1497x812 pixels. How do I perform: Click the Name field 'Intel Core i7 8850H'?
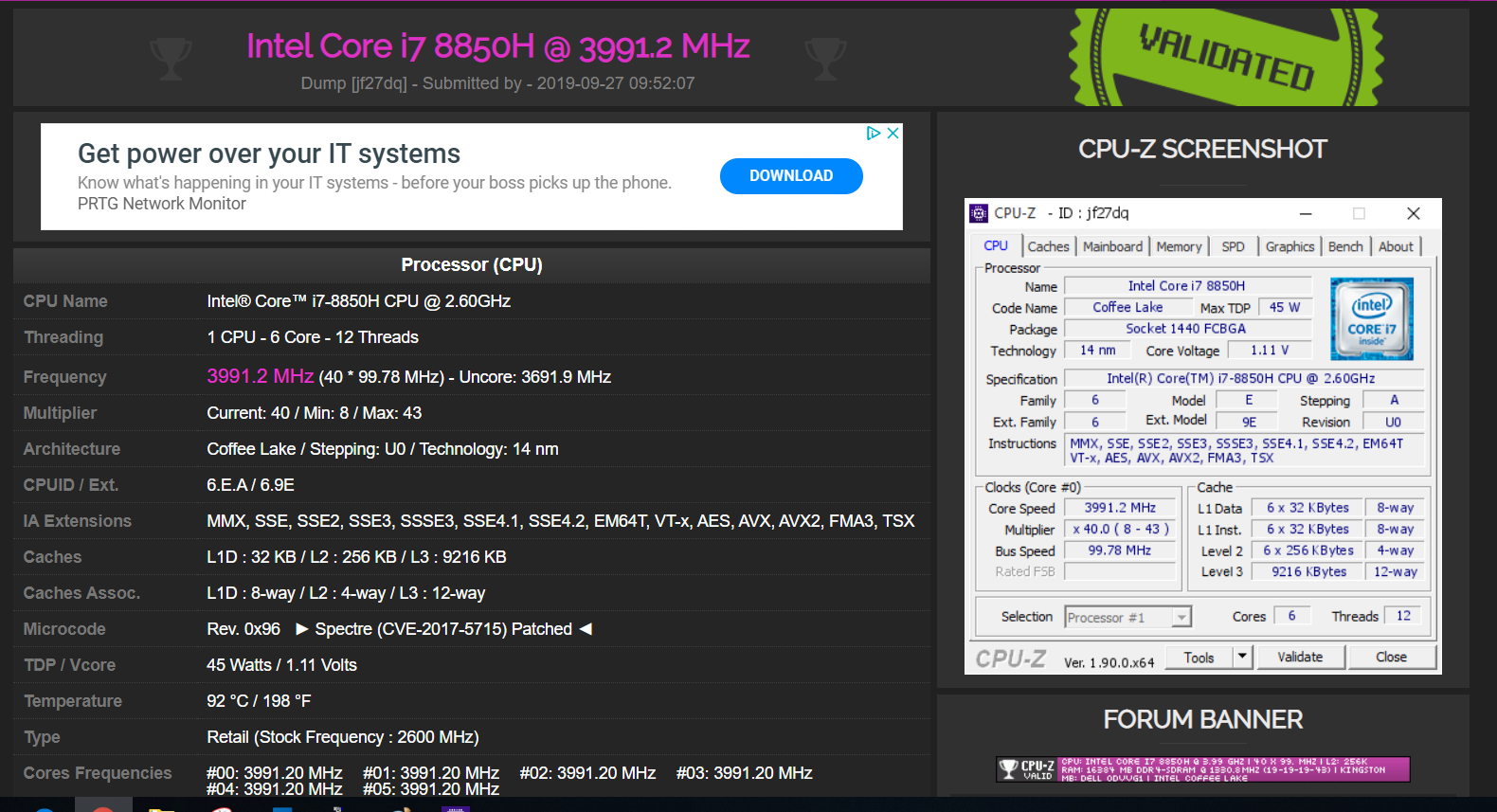pyautogui.click(x=1187, y=286)
